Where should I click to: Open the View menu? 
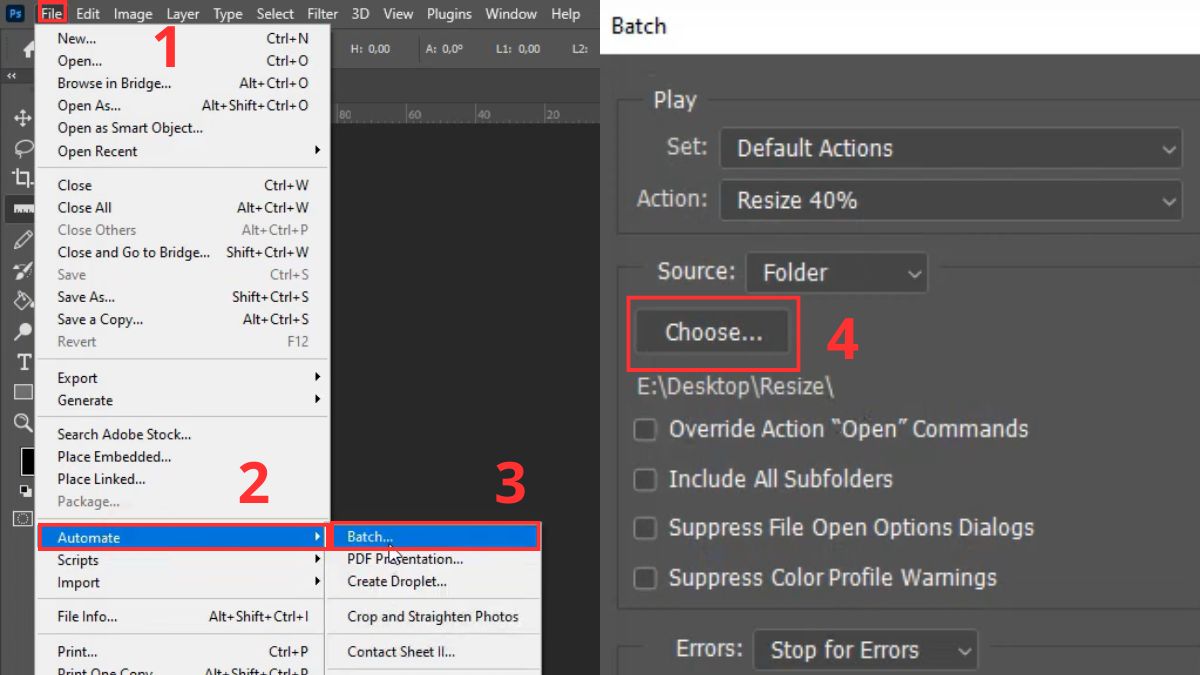click(398, 14)
